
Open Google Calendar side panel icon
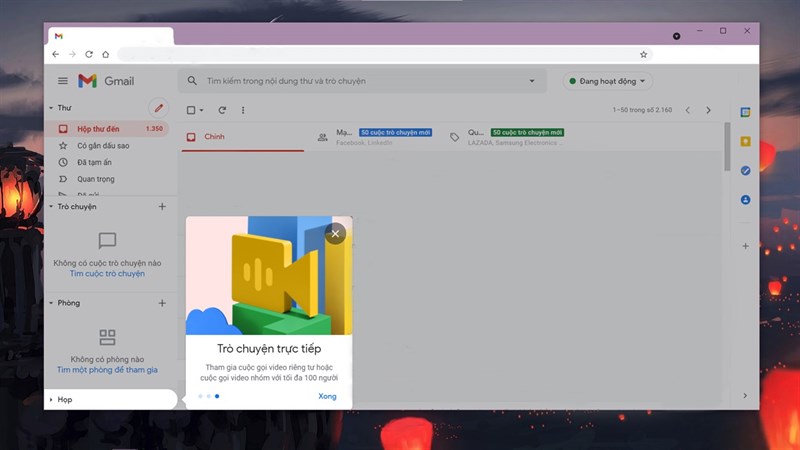(745, 112)
